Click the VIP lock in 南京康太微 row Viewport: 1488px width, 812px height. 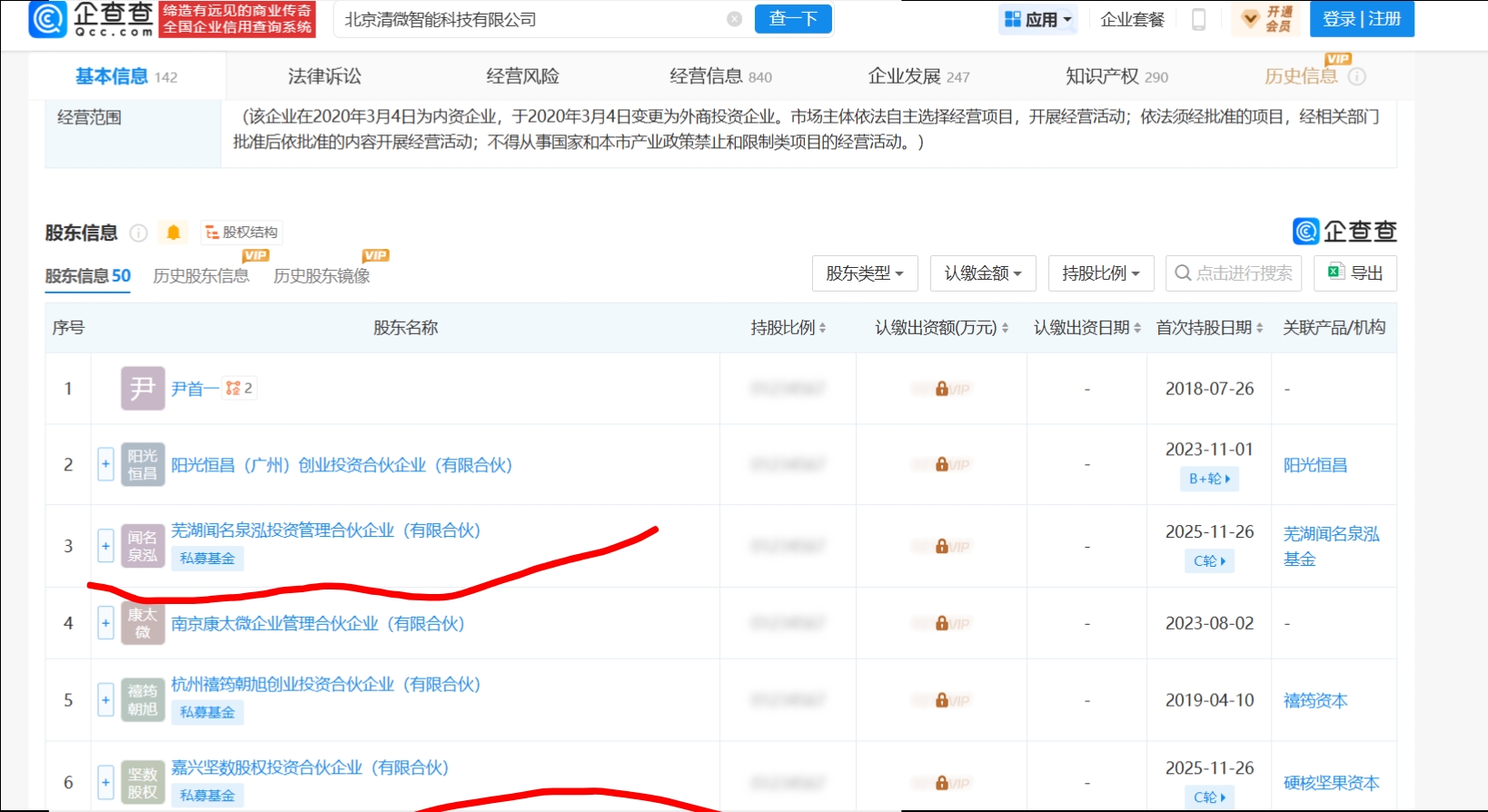(942, 623)
